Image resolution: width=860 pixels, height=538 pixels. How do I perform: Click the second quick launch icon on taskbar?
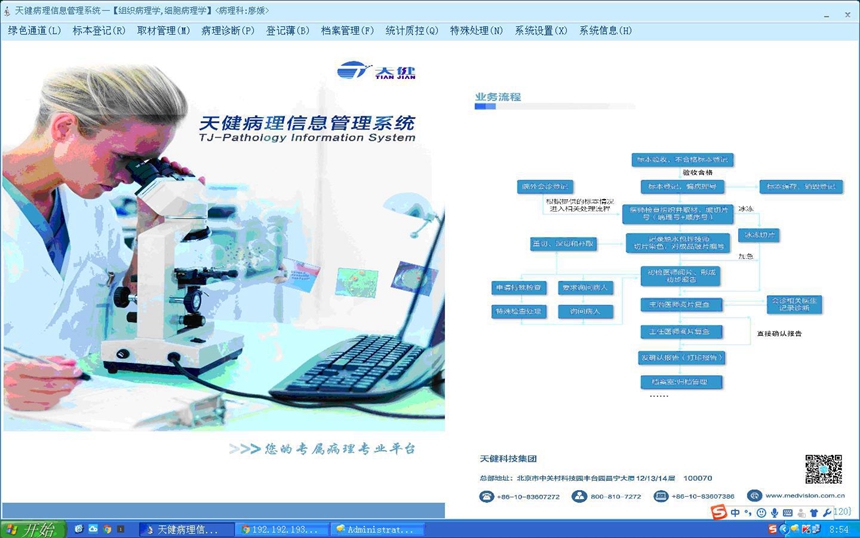(x=93, y=529)
